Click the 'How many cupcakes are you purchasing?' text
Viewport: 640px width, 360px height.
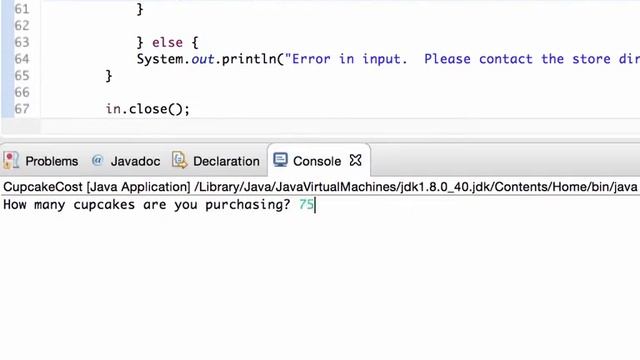(x=147, y=204)
